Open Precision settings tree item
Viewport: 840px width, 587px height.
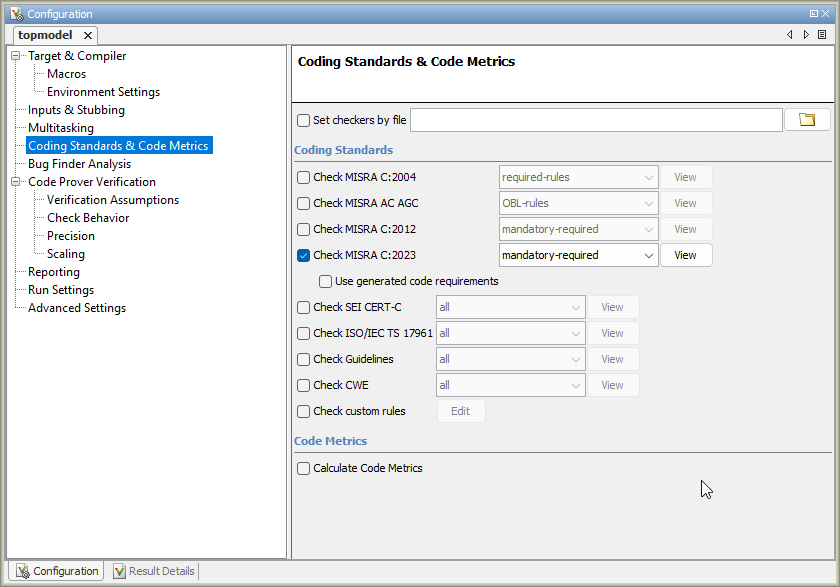[x=71, y=236]
